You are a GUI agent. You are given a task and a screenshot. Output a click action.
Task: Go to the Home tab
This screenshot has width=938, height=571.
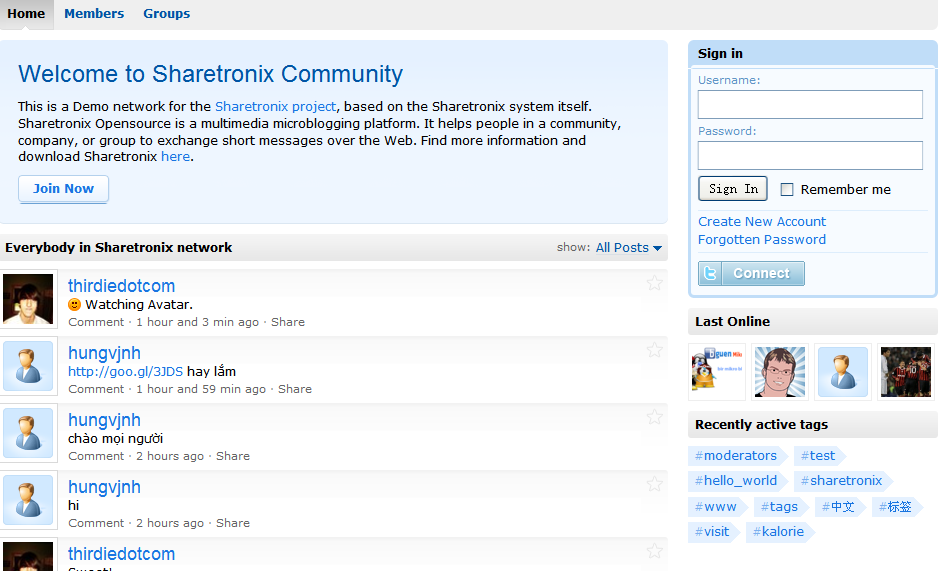click(26, 14)
